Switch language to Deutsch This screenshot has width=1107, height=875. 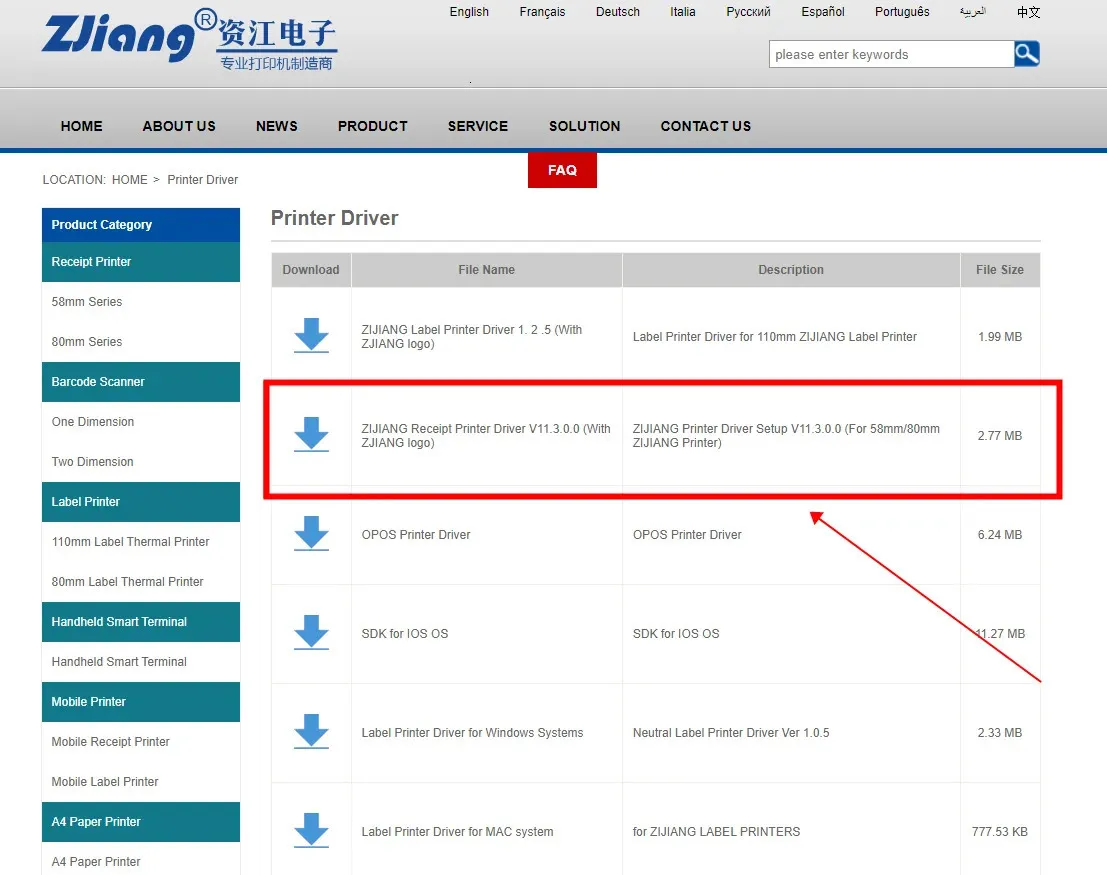pyautogui.click(x=618, y=12)
